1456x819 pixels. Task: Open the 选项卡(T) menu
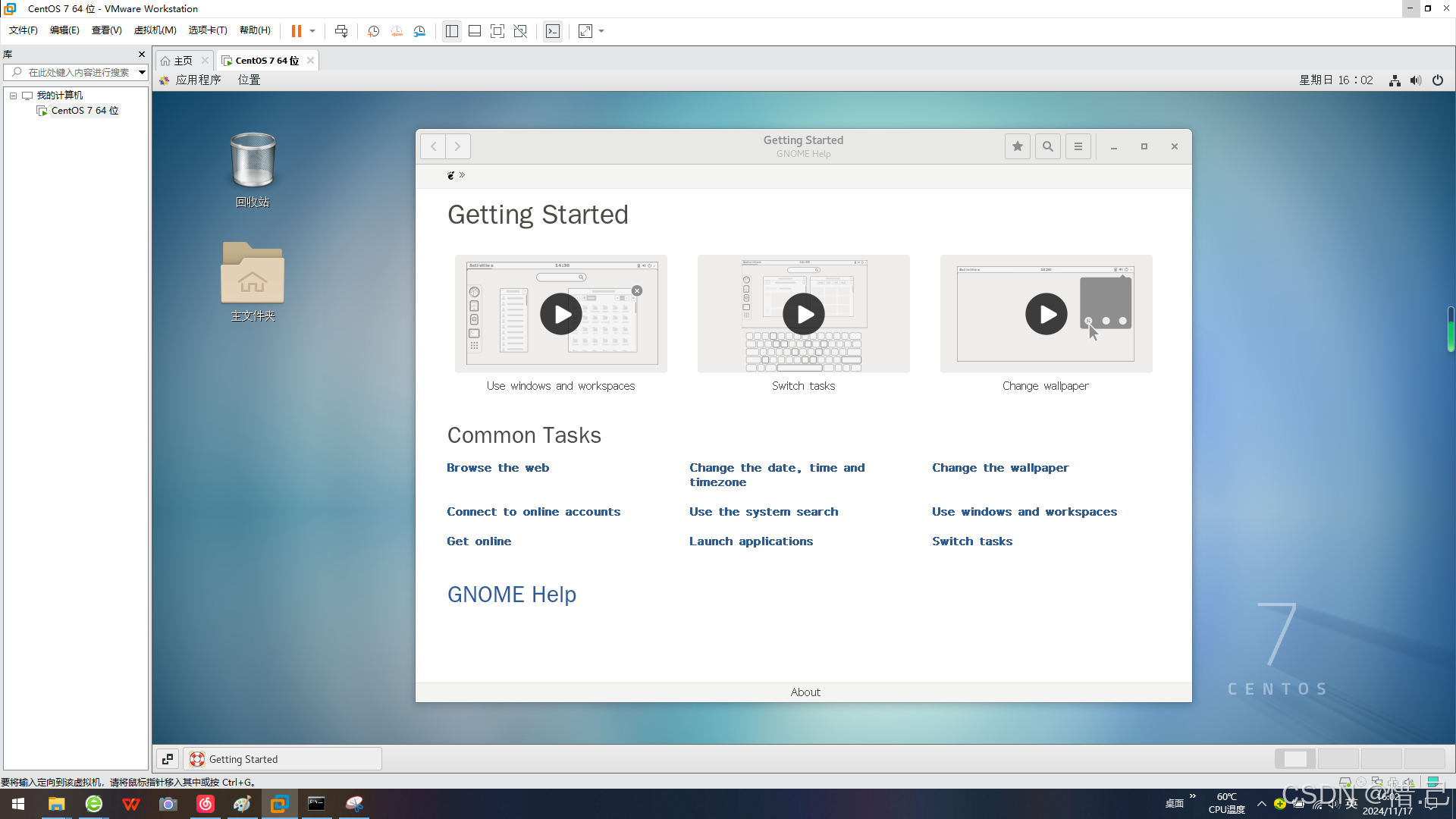(x=208, y=30)
